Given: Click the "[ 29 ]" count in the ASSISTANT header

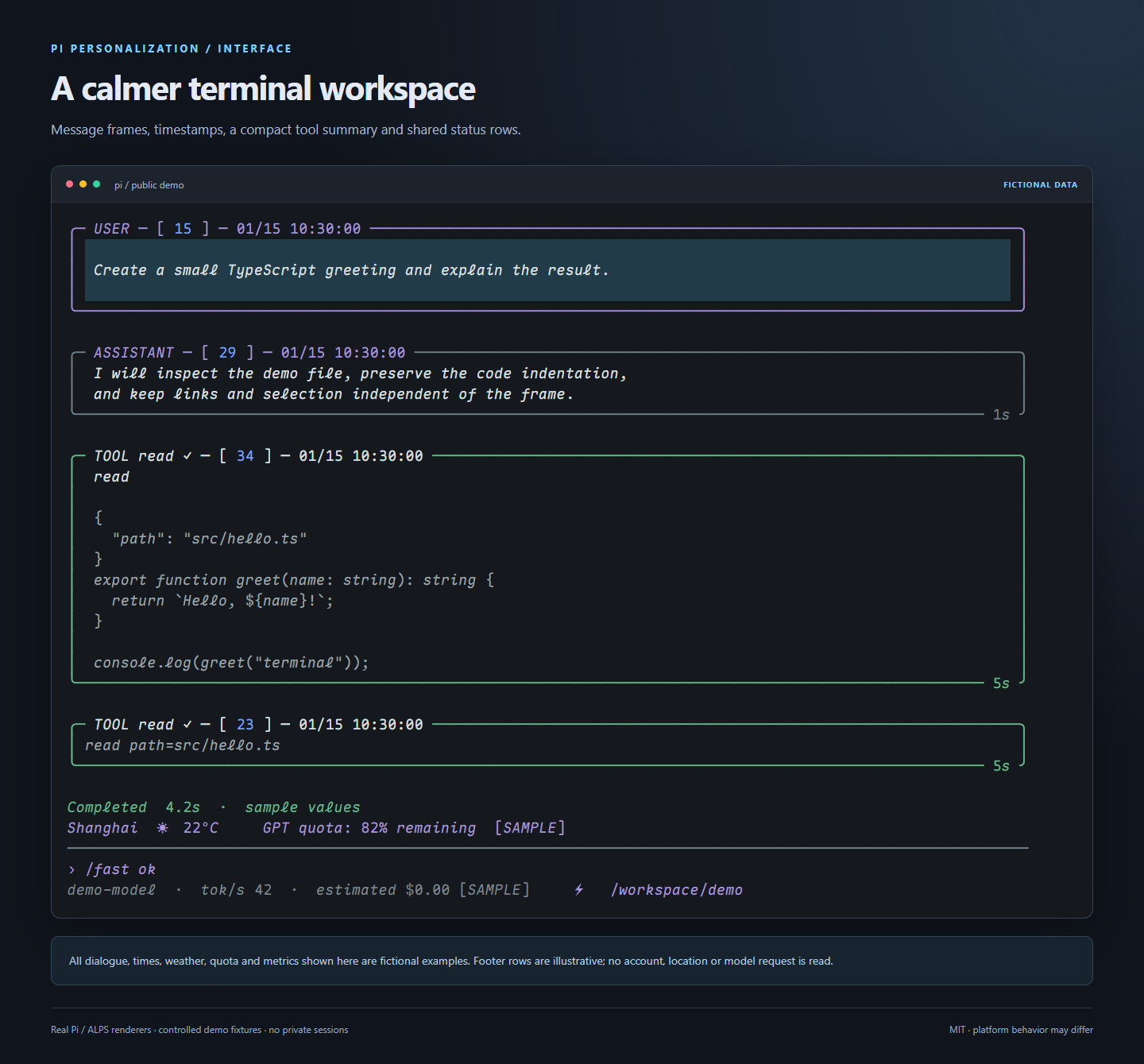Looking at the screenshot, I should coord(227,353).
